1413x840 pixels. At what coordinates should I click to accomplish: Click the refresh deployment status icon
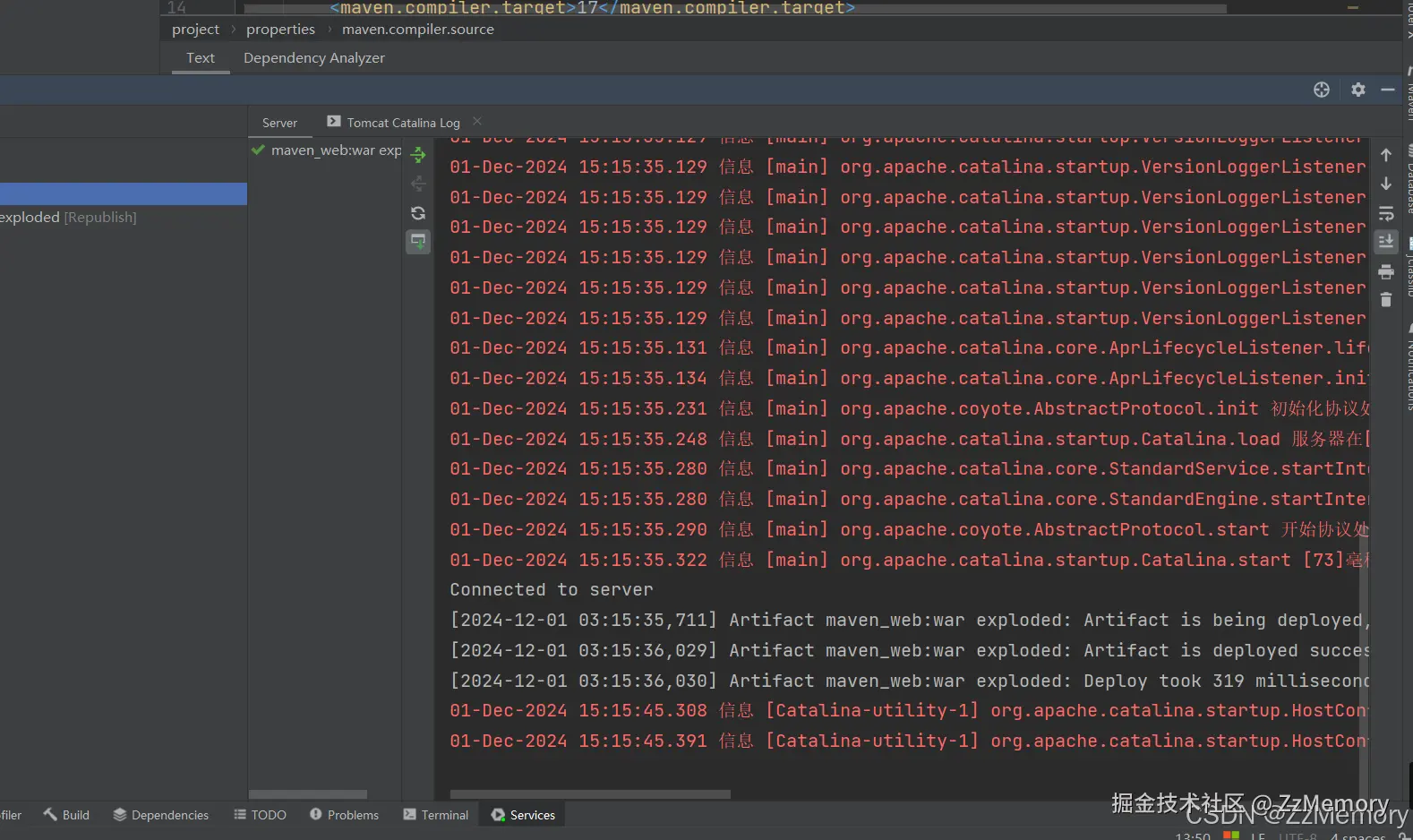pyautogui.click(x=417, y=213)
